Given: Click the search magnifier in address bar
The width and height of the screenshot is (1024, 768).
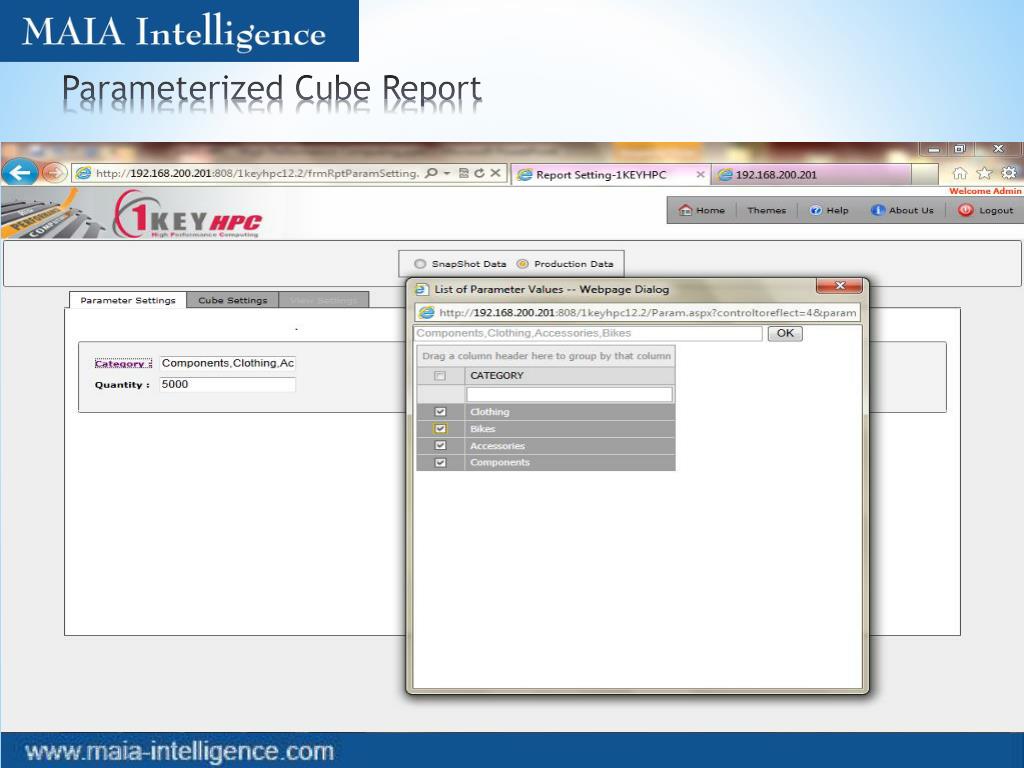Looking at the screenshot, I should pyautogui.click(x=431, y=173).
